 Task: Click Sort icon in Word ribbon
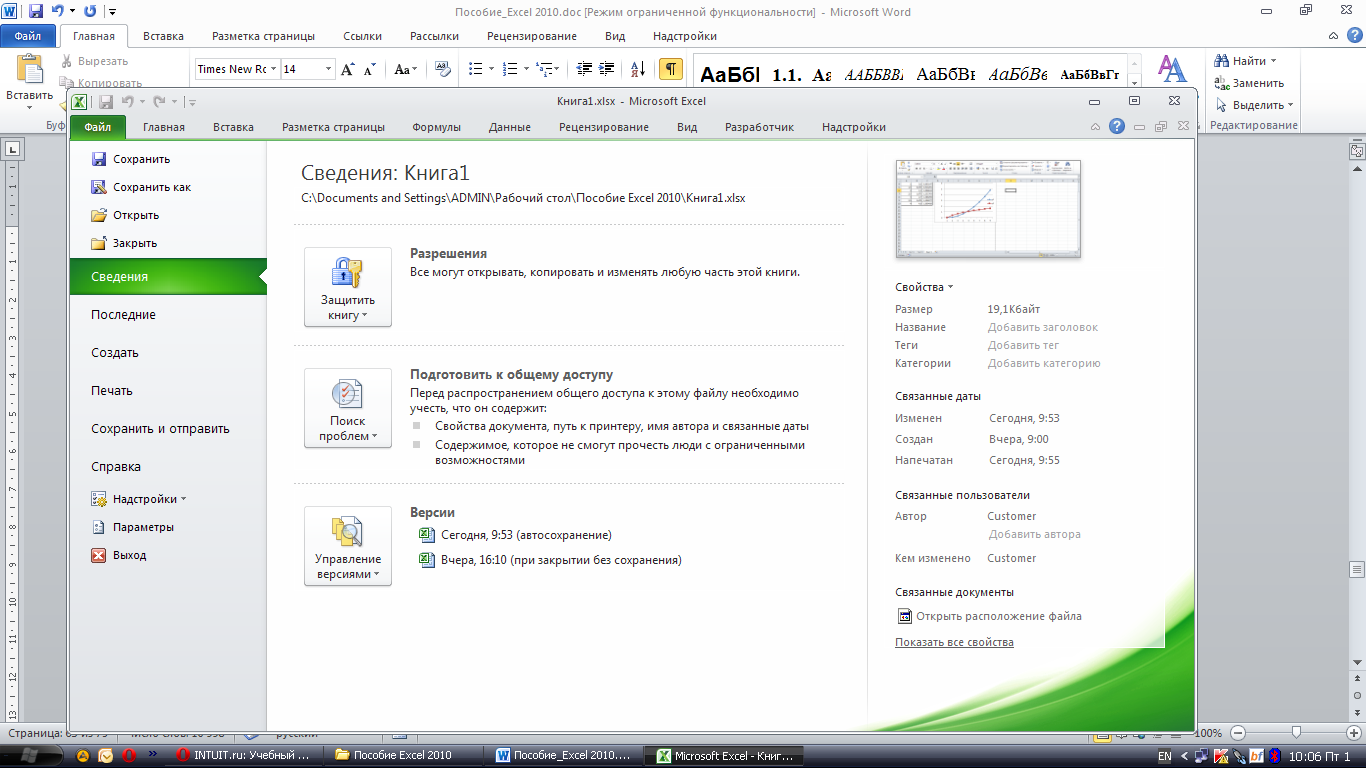point(637,69)
